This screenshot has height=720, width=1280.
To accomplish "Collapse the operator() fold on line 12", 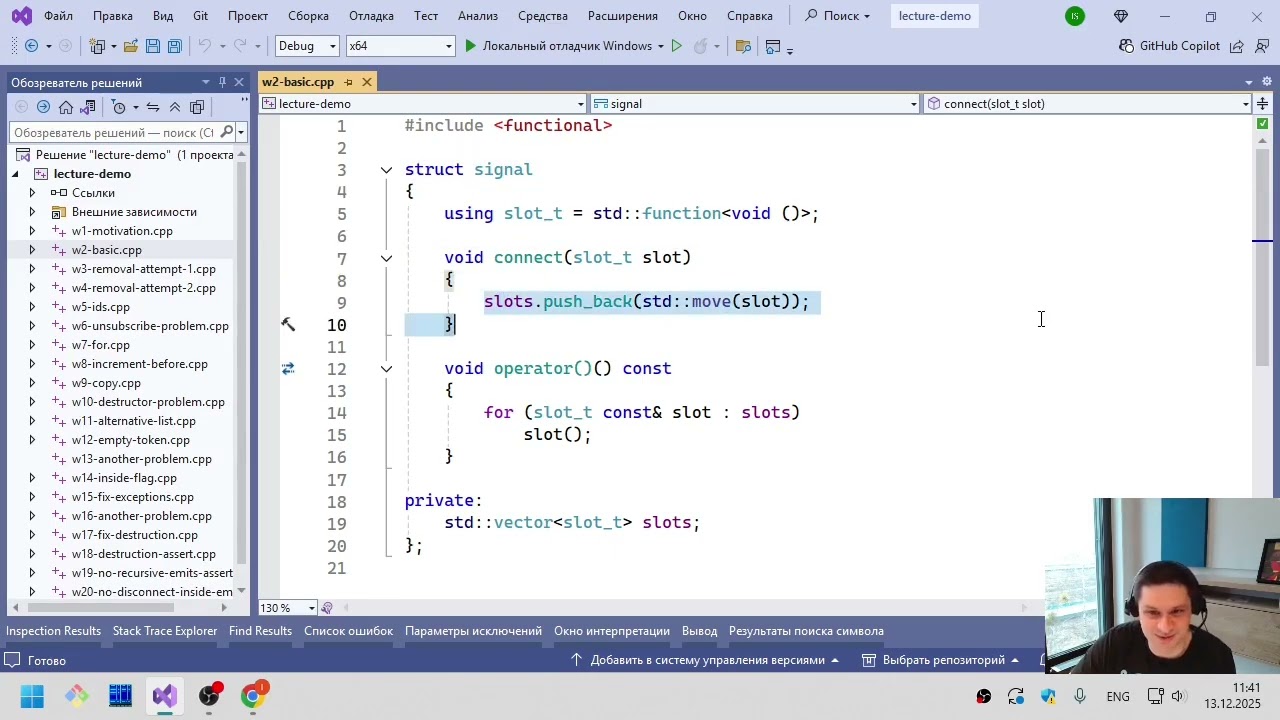I will click(x=386, y=369).
